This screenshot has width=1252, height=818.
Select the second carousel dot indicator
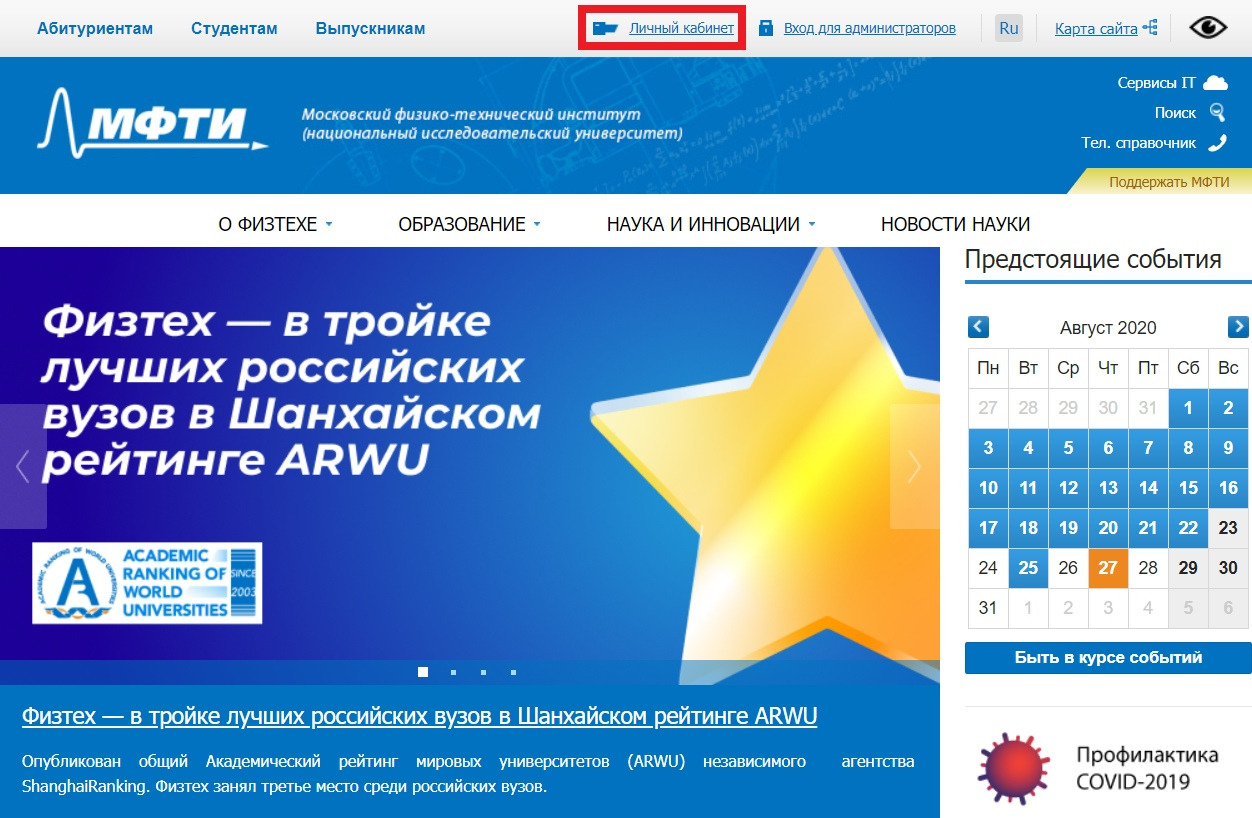[453, 672]
